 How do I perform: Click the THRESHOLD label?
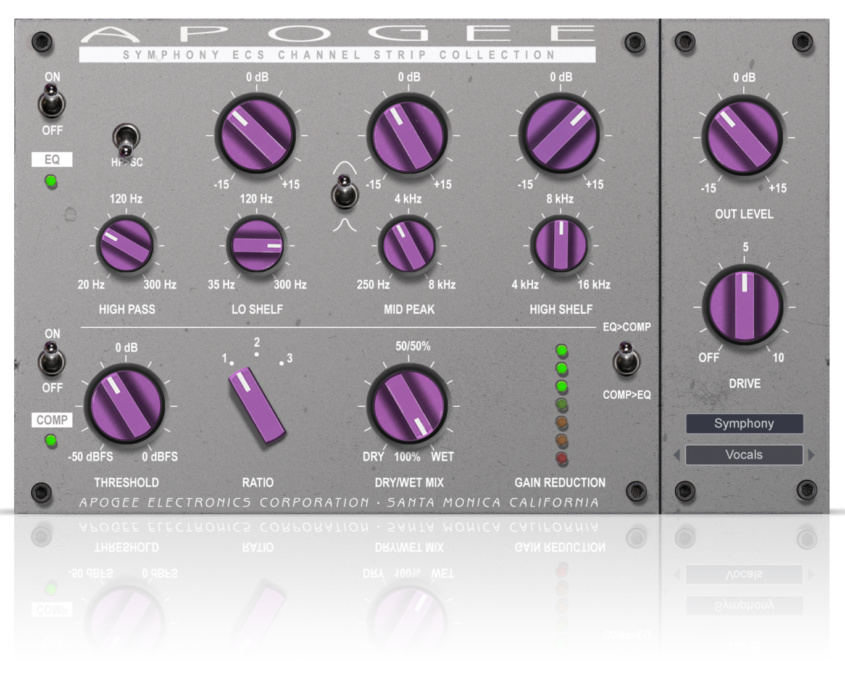pos(127,482)
